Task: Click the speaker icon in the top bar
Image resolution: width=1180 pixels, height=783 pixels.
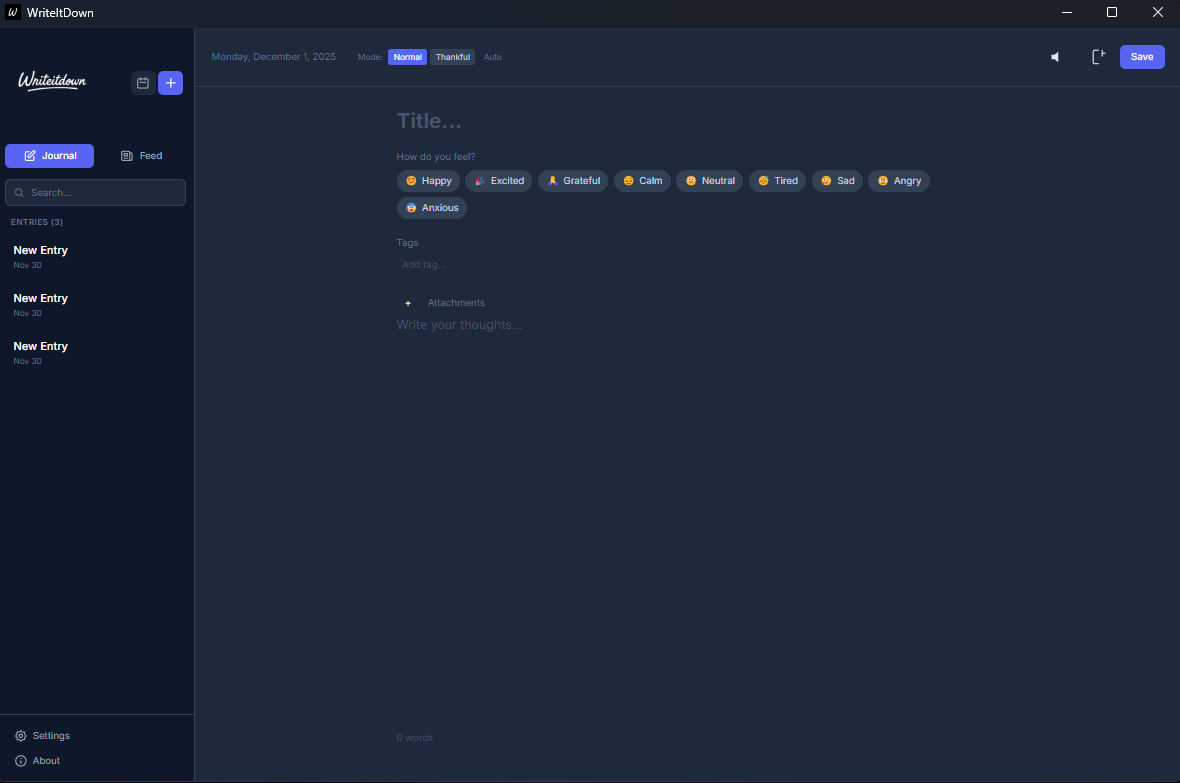Action: coord(1055,57)
